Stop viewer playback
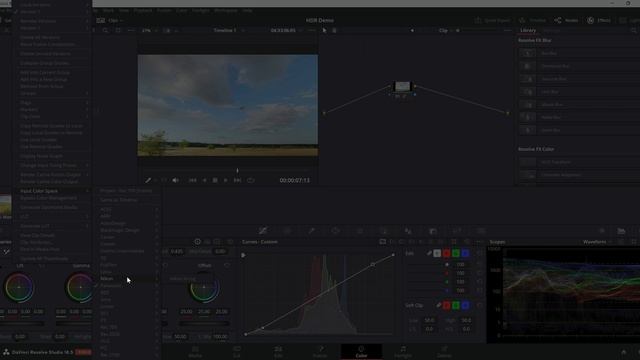The height and width of the screenshot is (360, 640). pyautogui.click(x=215, y=180)
